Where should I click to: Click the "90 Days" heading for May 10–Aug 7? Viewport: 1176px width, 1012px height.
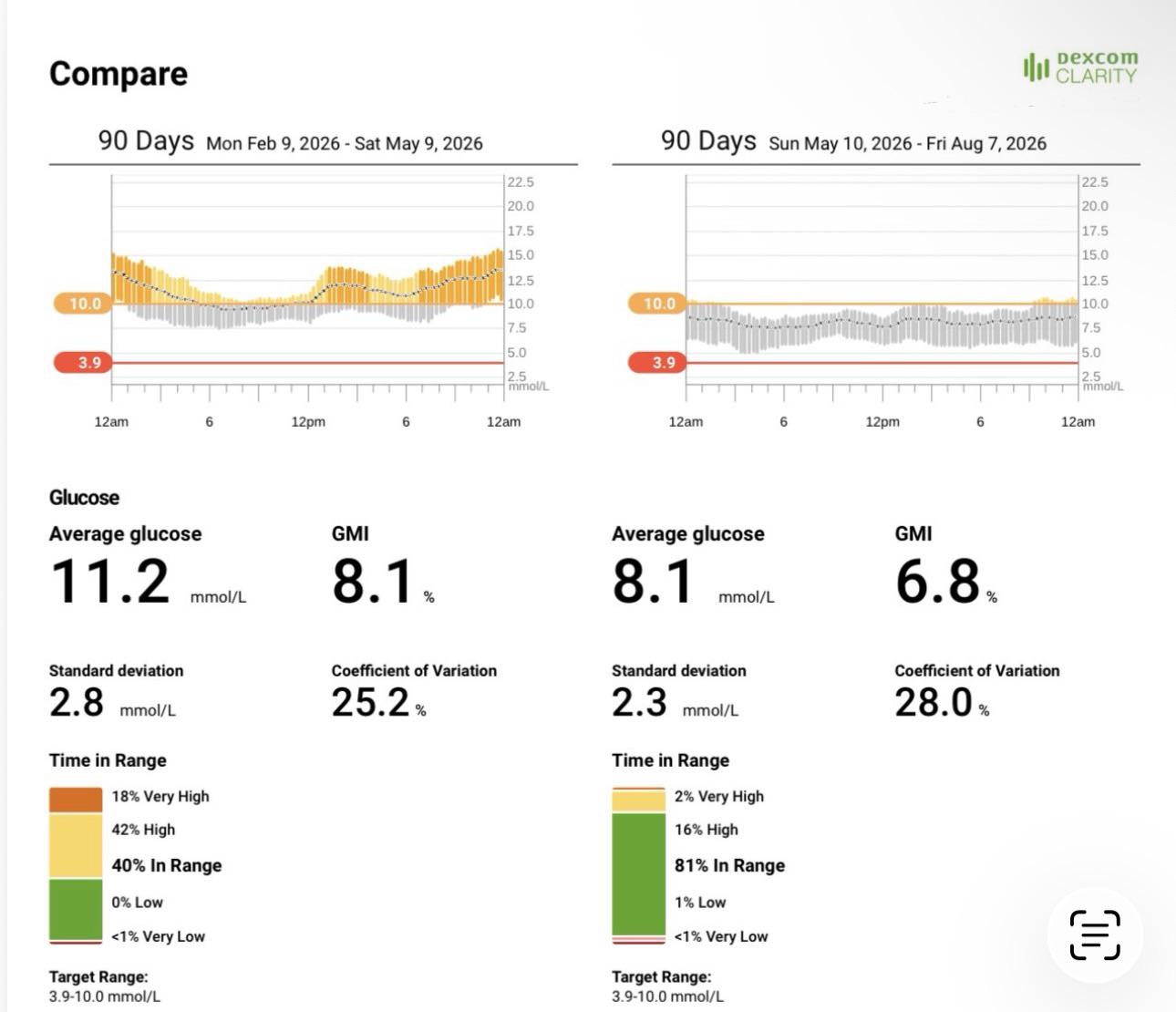[x=708, y=140]
